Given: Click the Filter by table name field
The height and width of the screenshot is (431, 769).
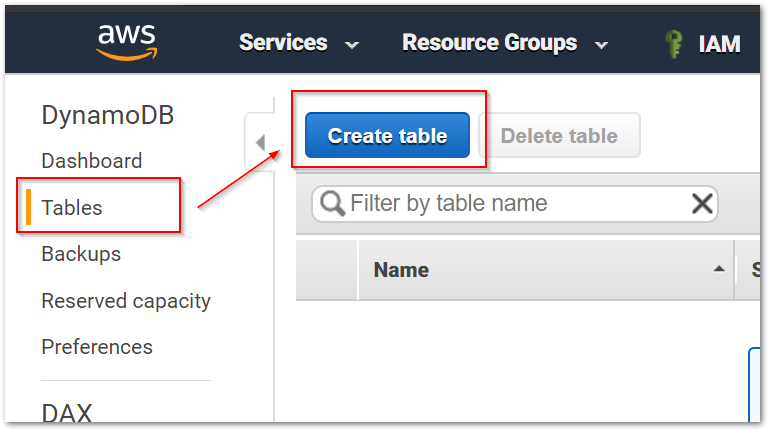Looking at the screenshot, I should pos(515,203).
